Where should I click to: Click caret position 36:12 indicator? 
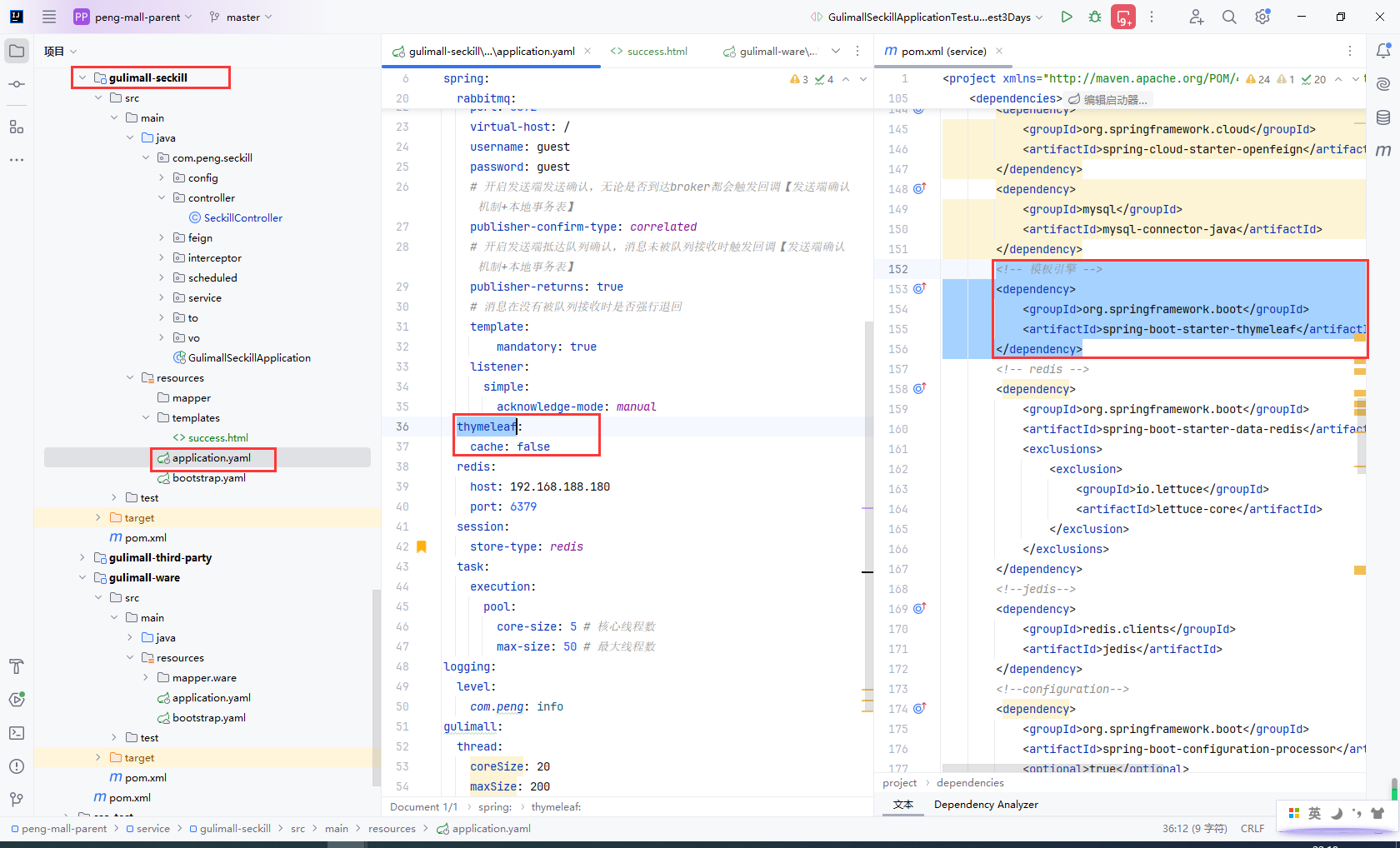[x=1194, y=829]
